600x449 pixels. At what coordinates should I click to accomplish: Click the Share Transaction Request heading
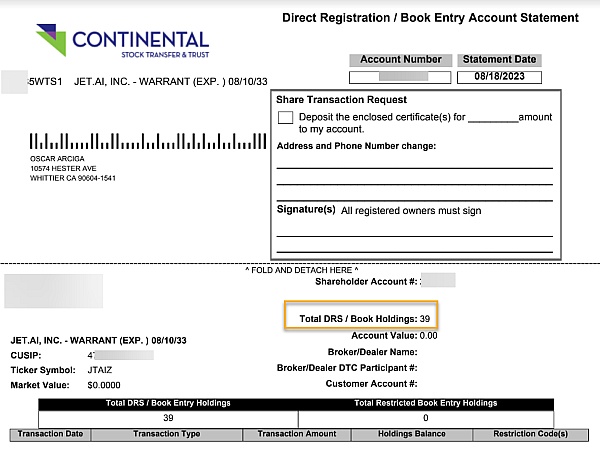click(341, 100)
